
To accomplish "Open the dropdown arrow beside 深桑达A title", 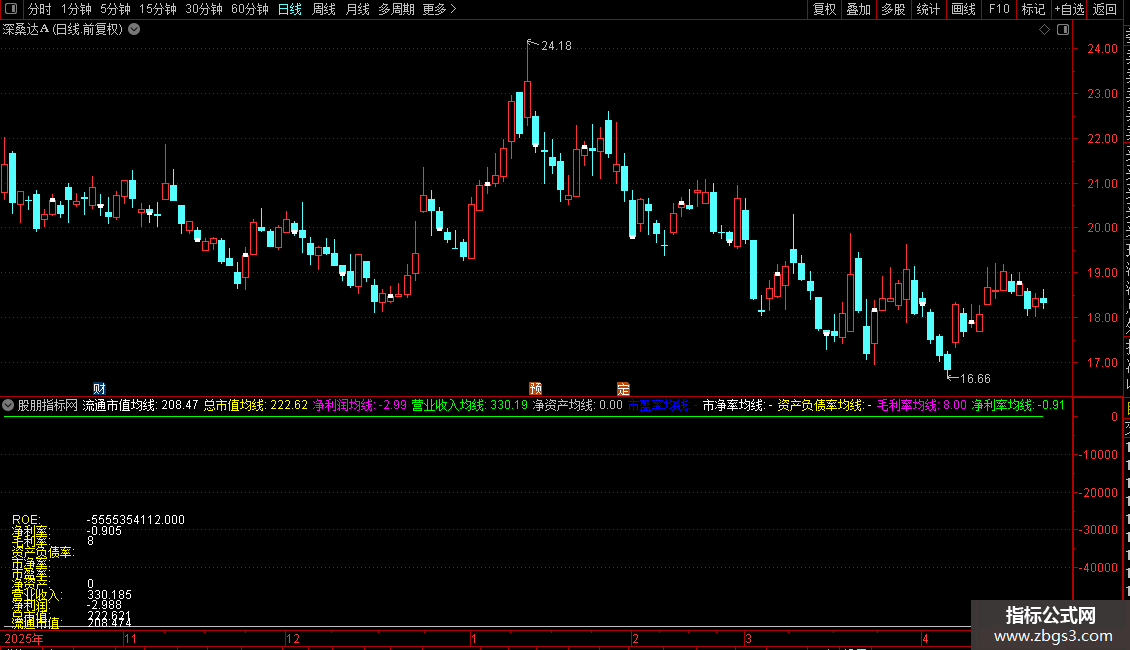I will tap(134, 30).
